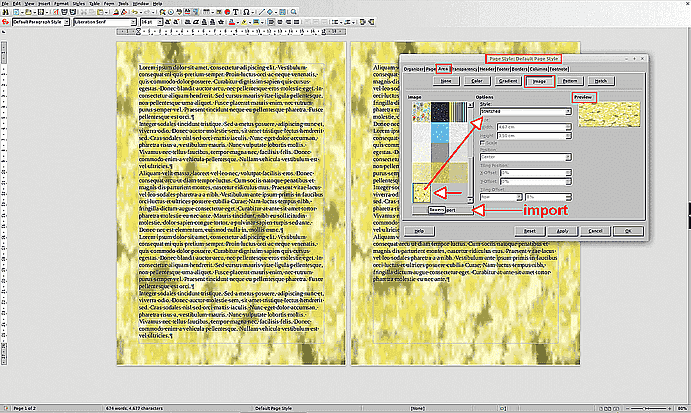Viewport: 691px width, 413px height.
Task: Click the Align Left icon
Action: click(271, 22)
